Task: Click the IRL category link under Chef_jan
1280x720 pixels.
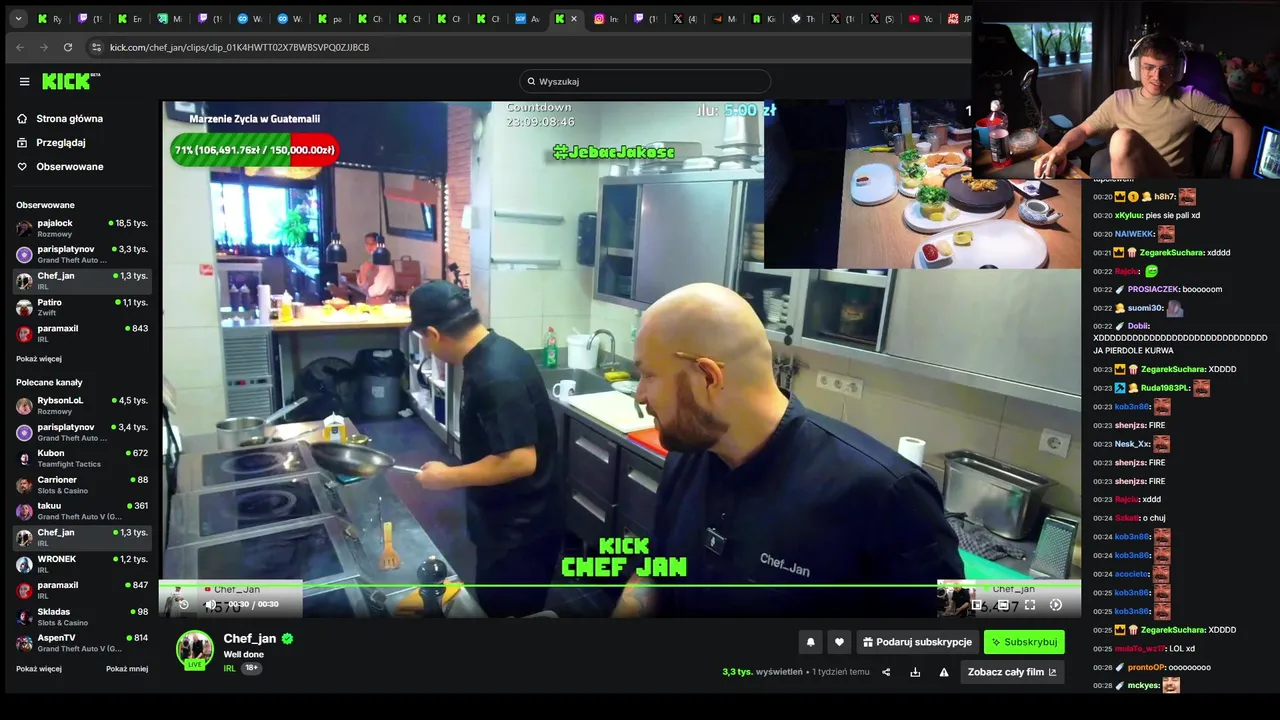Action: click(x=229, y=668)
